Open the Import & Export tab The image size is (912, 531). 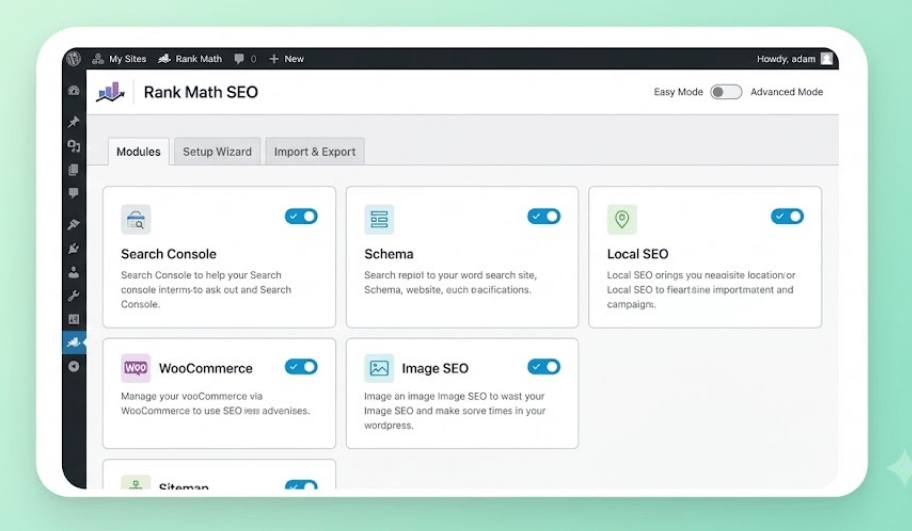tap(315, 152)
